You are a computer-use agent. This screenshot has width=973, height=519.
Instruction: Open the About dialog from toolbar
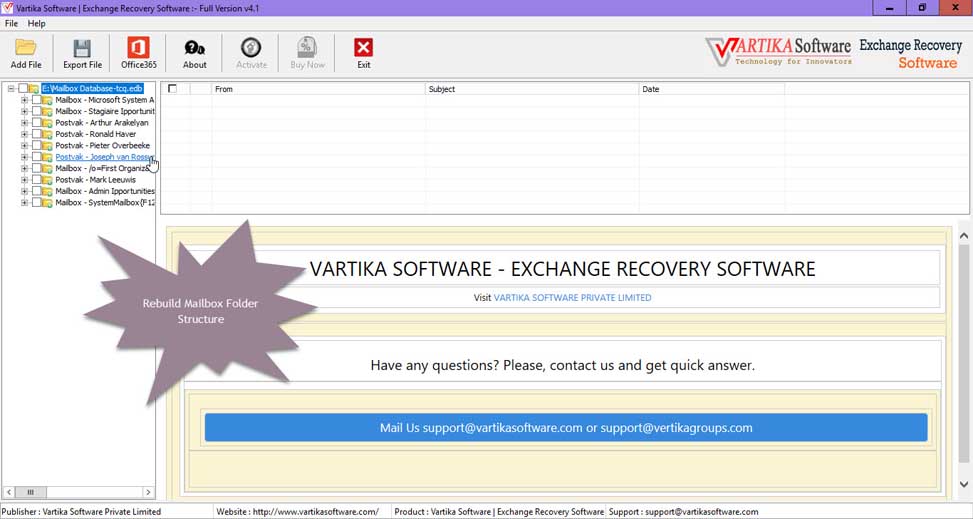pyautogui.click(x=194, y=53)
